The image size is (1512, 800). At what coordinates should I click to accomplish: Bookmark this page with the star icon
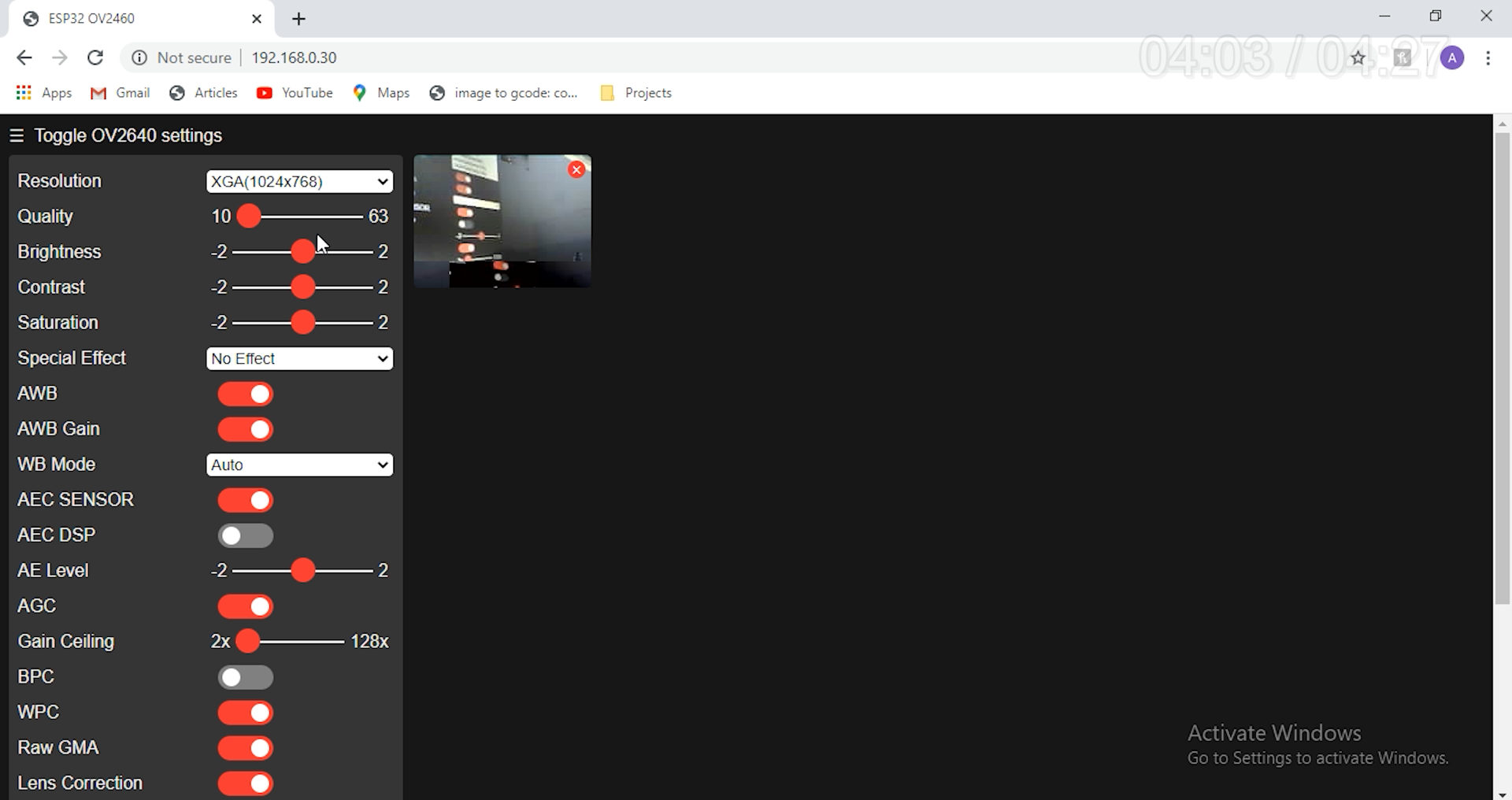pyautogui.click(x=1360, y=57)
